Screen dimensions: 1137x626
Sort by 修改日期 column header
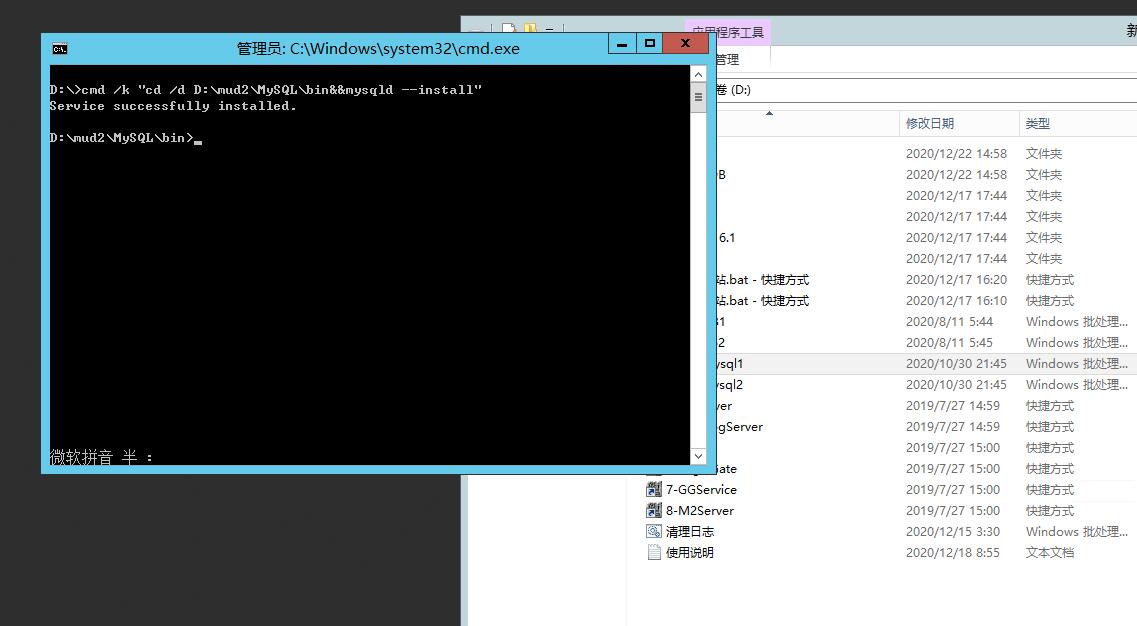click(930, 124)
